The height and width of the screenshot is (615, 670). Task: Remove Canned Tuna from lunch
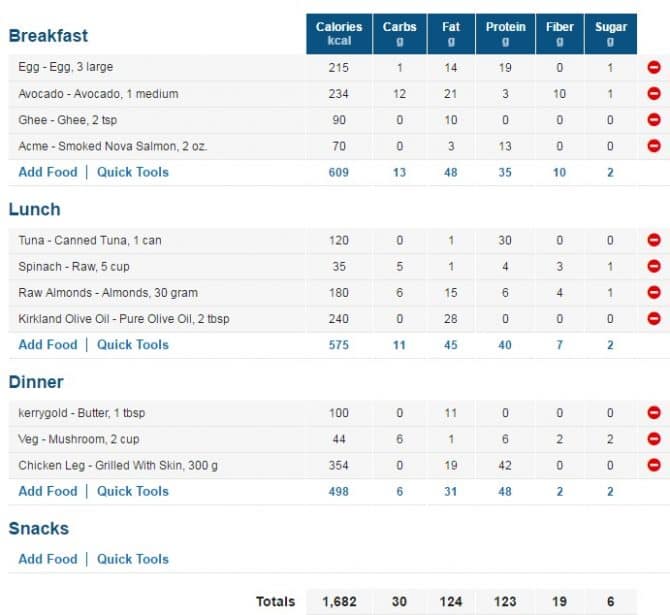654,240
